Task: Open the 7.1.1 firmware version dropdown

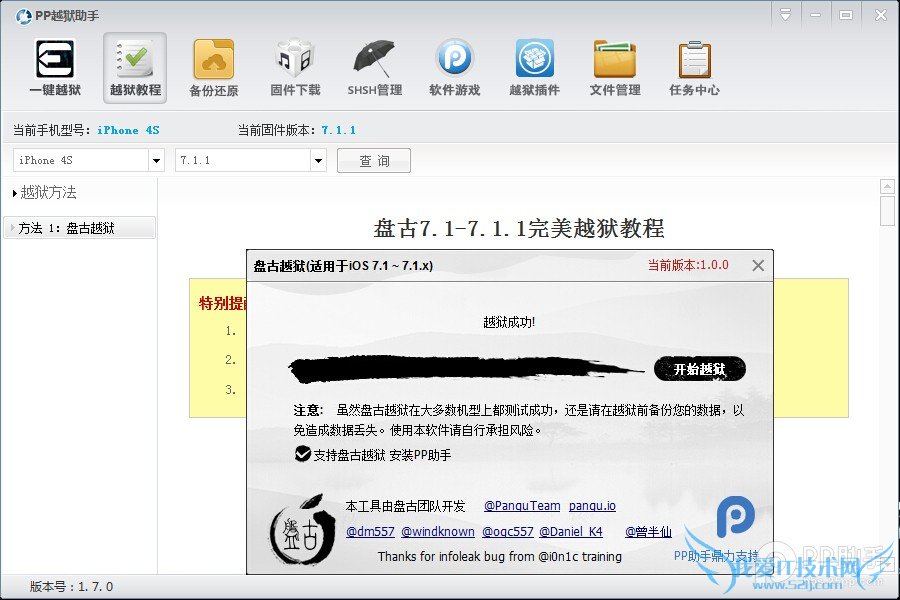Action: (318, 160)
